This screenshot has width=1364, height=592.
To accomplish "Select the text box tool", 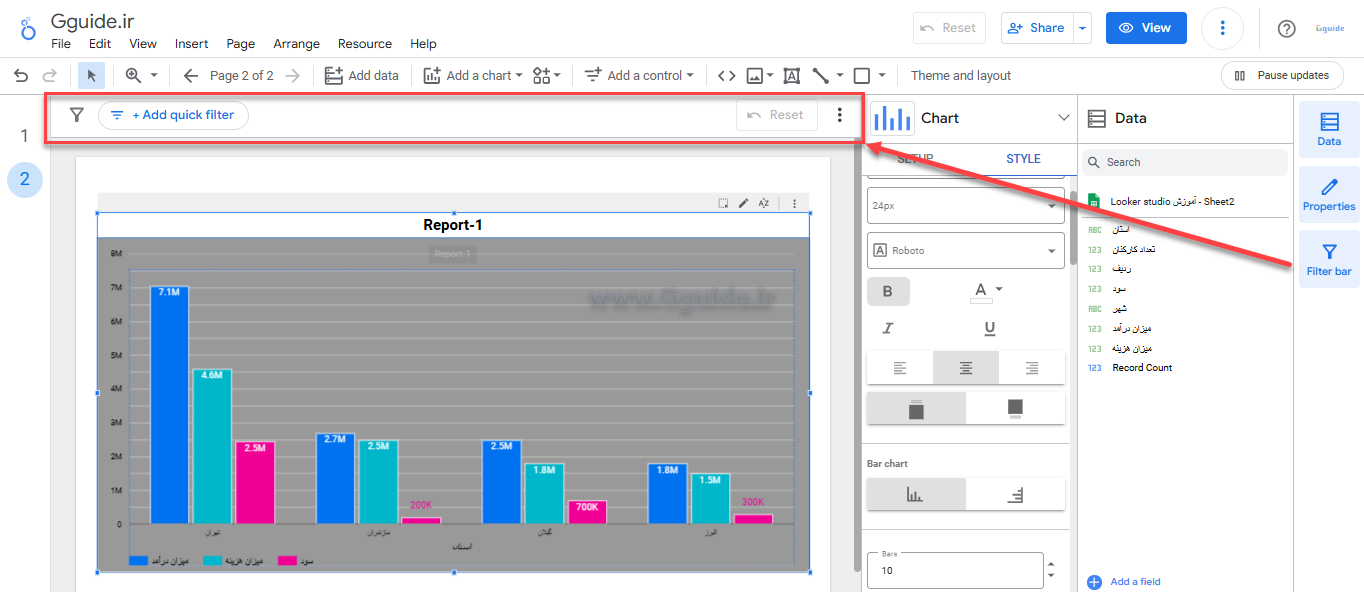I will tap(791, 76).
